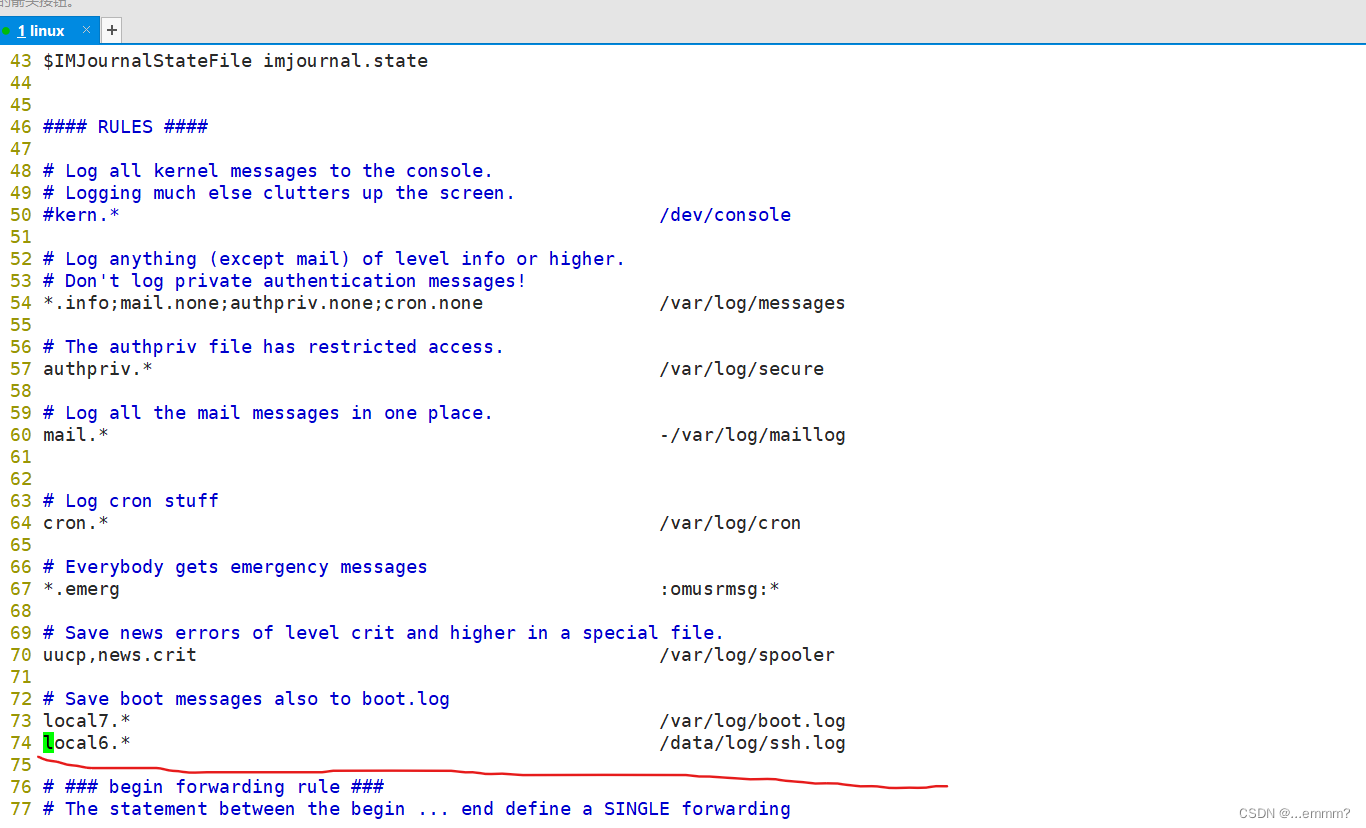Click the "/var/log/boot.log" path
Viewport: 1366px width, 828px height.
pyautogui.click(x=752, y=721)
